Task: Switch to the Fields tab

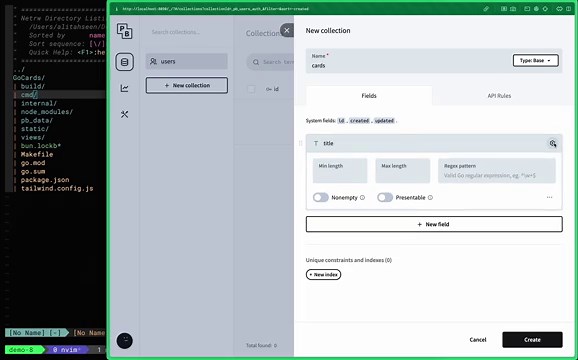Action: 369,96
